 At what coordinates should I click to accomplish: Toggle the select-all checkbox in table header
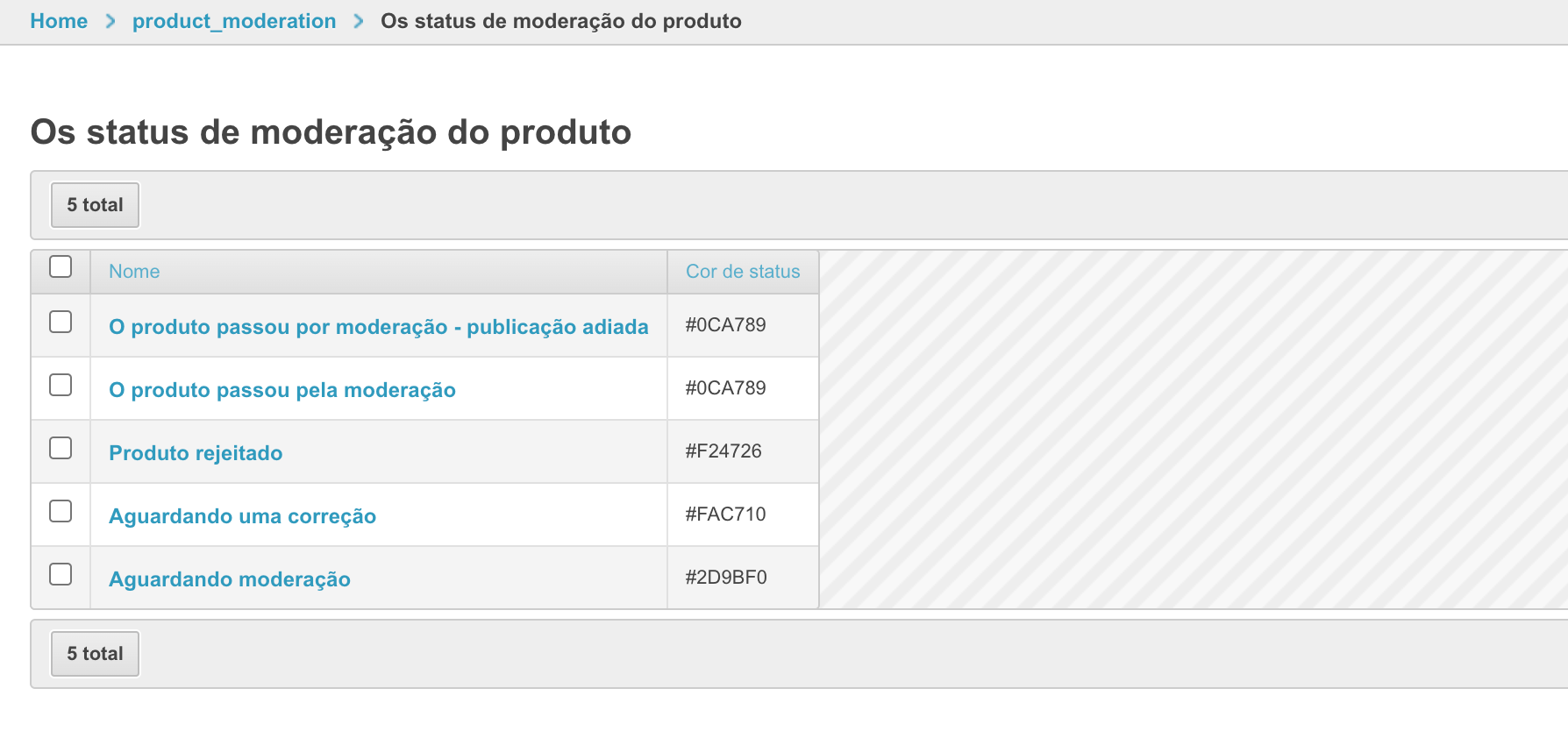click(x=61, y=266)
